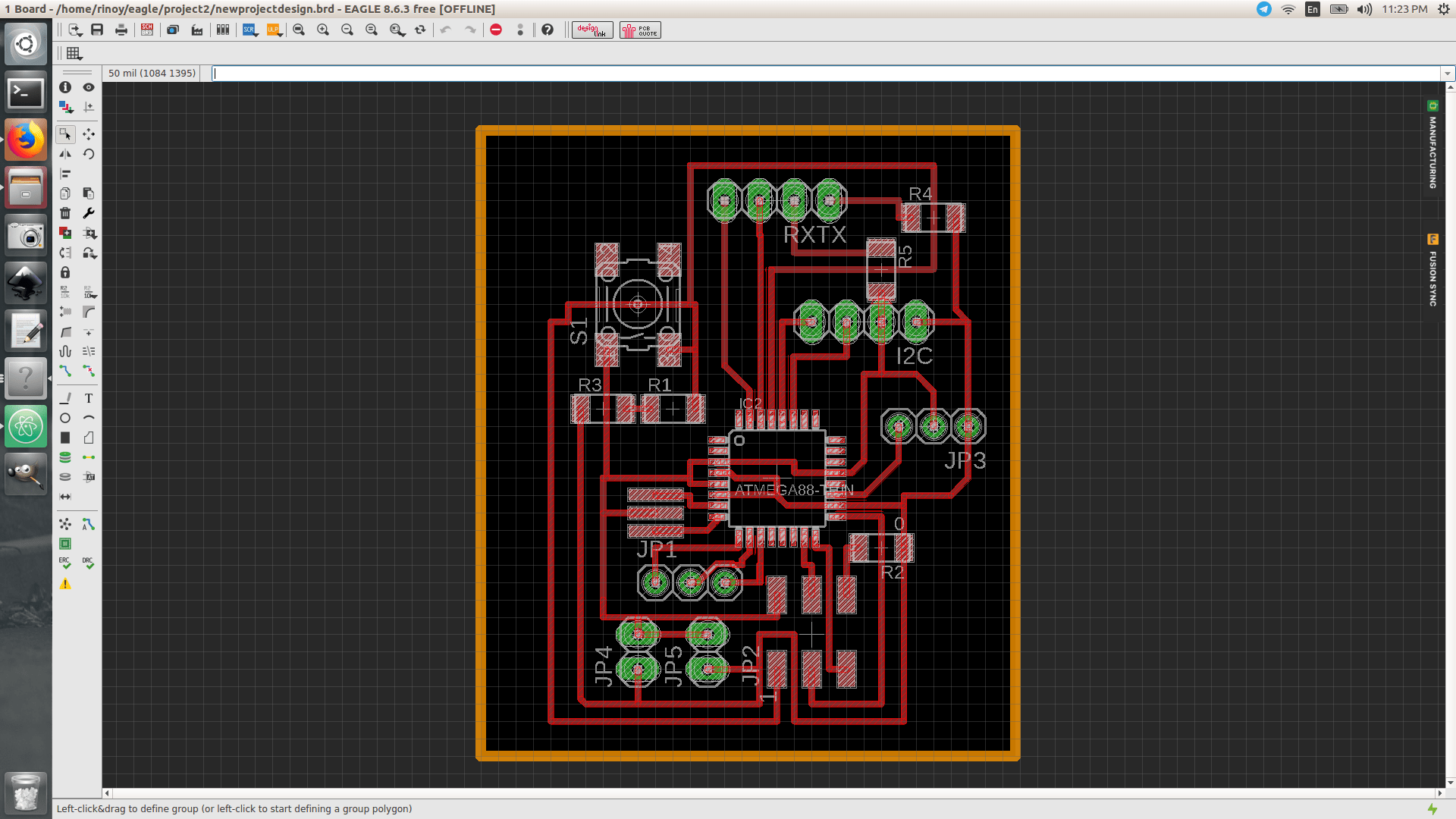This screenshot has height=819, width=1456.
Task: Select the Polygon tool
Action: tap(89, 438)
